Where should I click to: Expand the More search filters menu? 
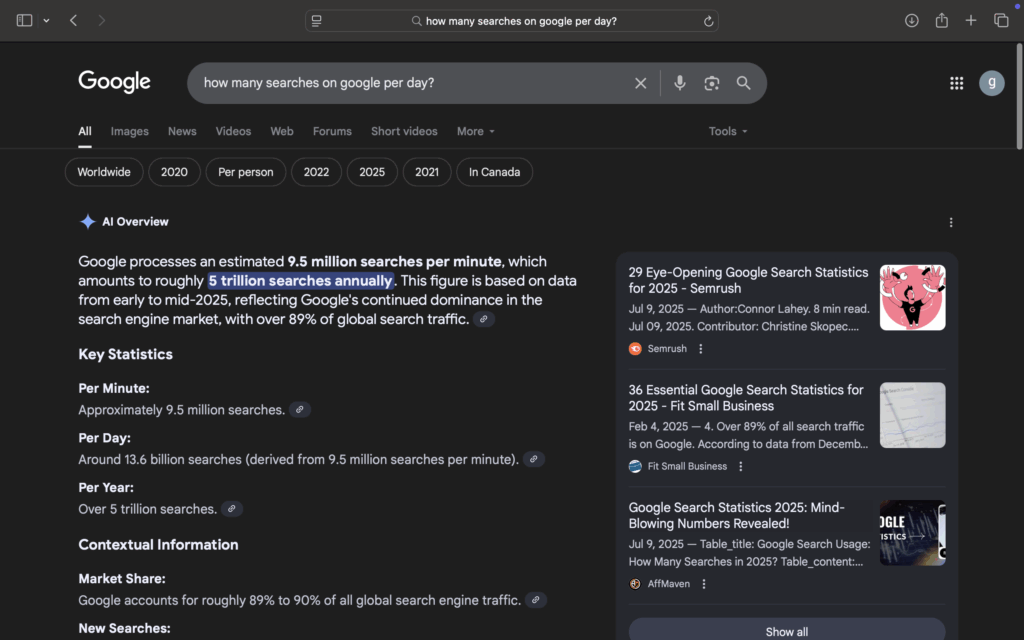point(475,131)
